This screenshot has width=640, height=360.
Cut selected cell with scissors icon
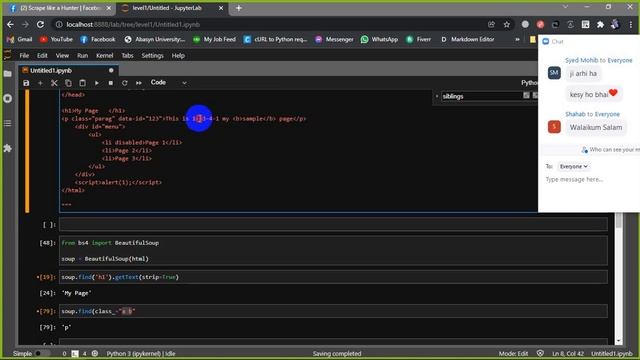click(54, 83)
